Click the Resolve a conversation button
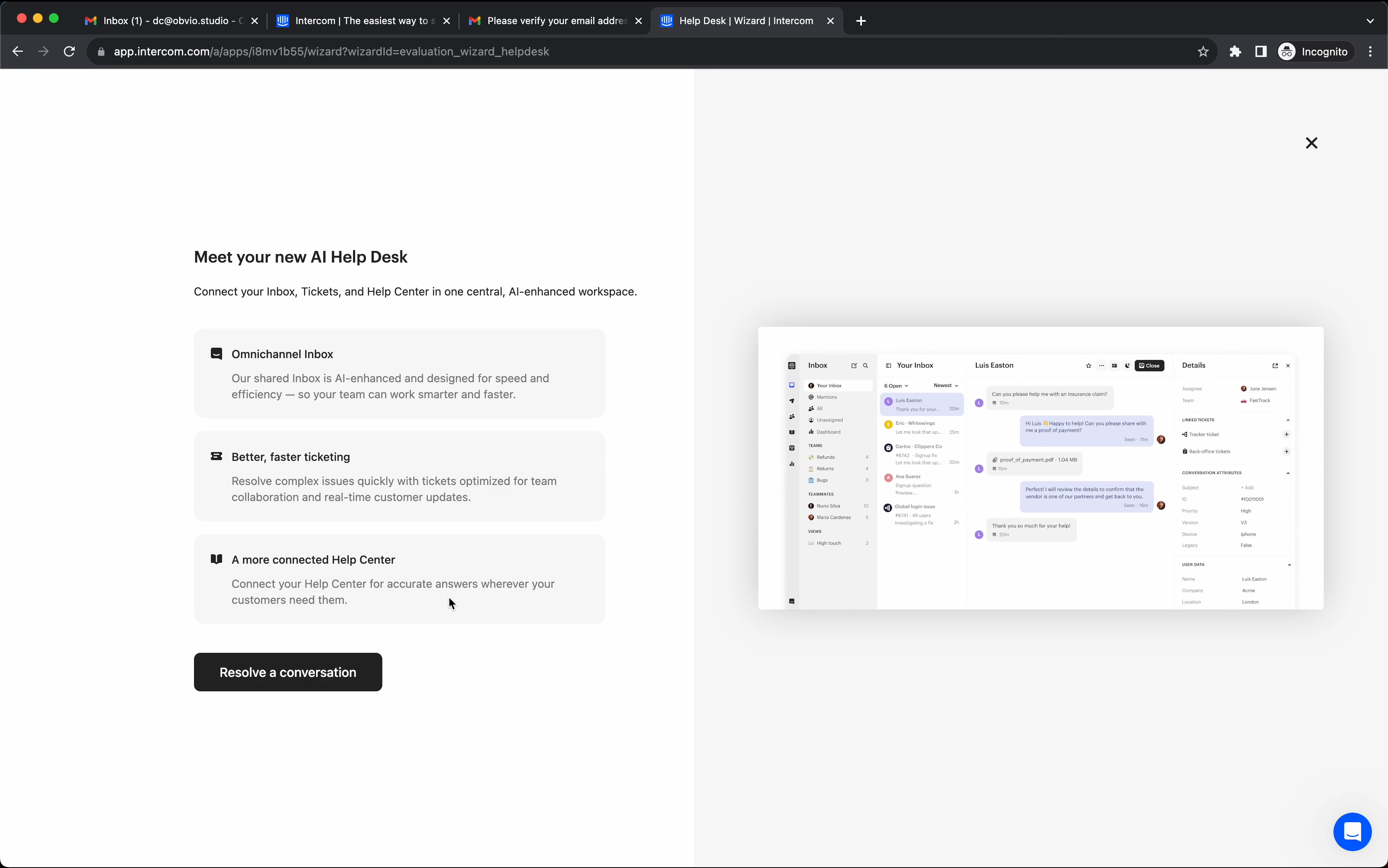 coord(288,672)
